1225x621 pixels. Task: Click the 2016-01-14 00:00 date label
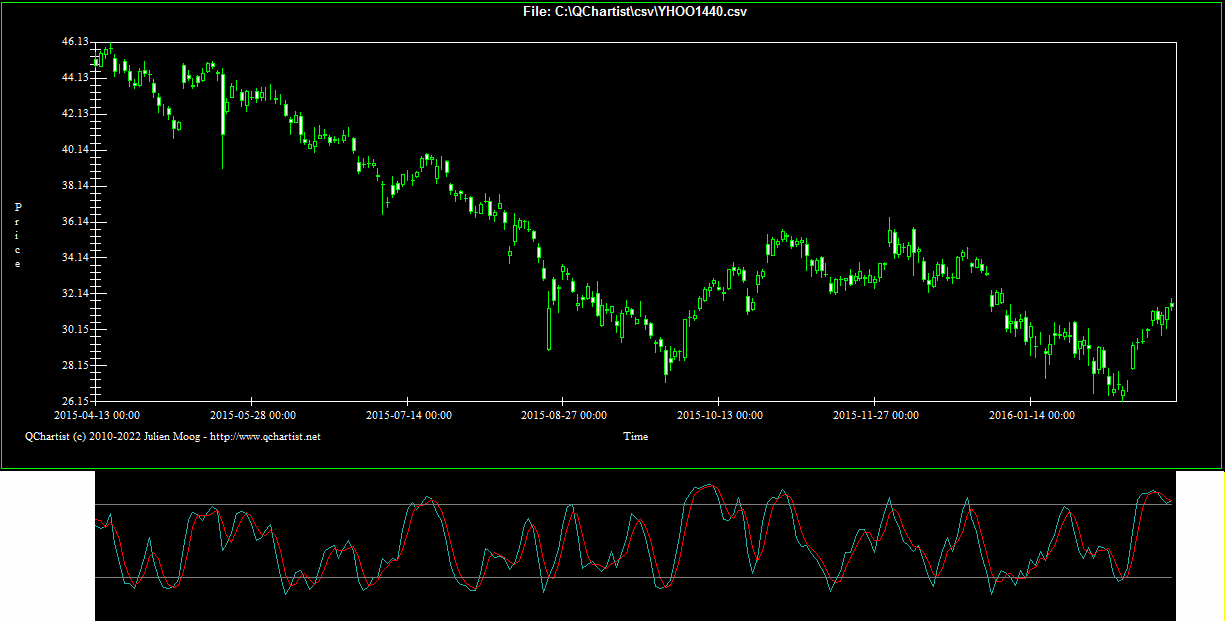(1031, 415)
